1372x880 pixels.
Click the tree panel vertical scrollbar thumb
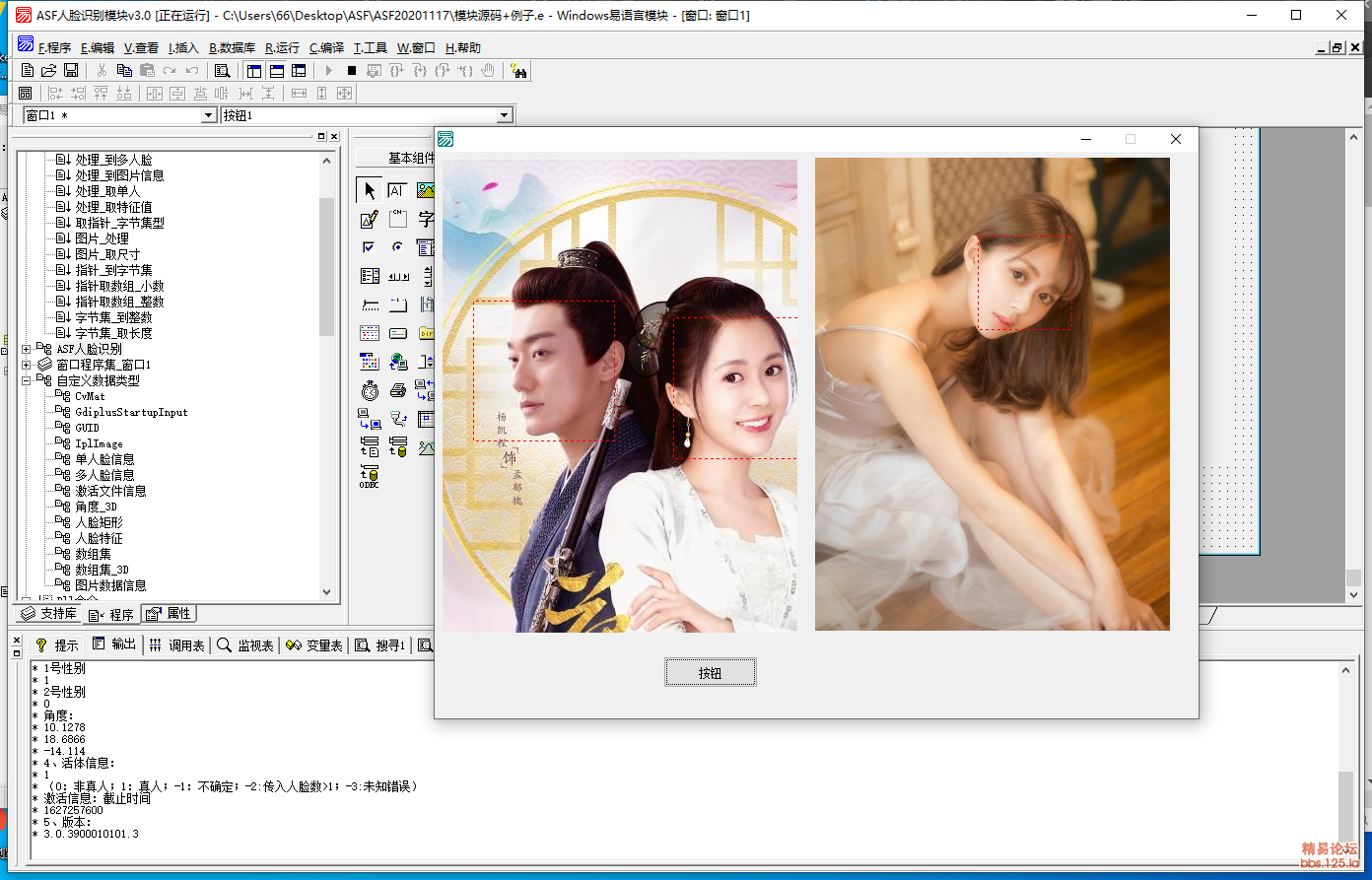tap(327, 266)
